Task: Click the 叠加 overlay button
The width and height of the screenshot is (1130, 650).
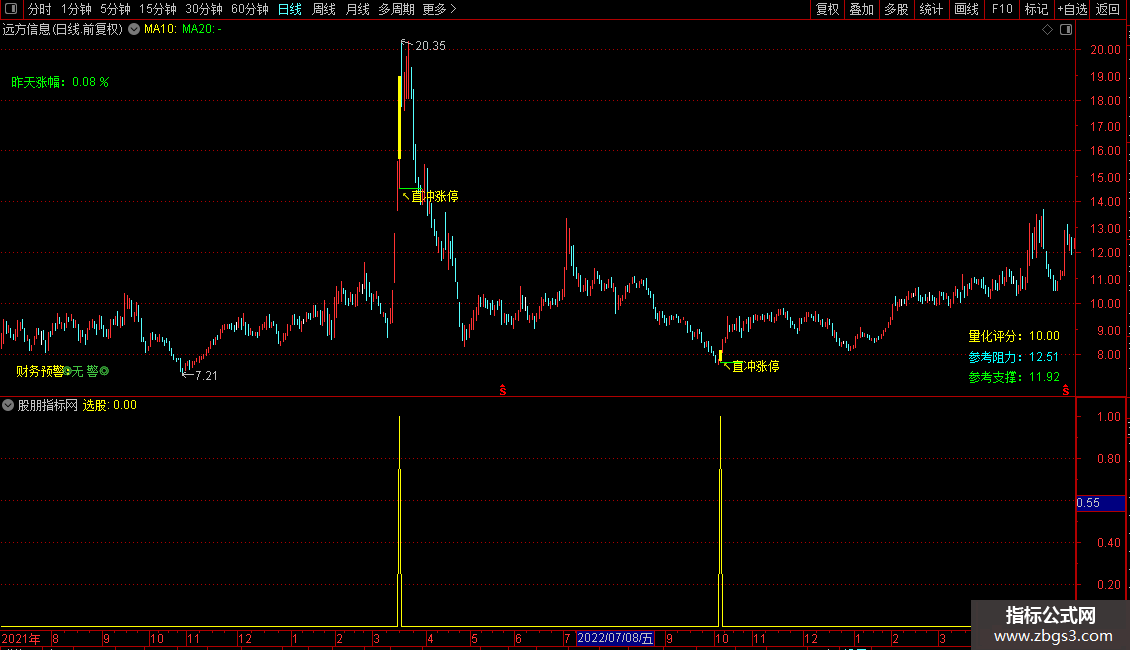Action: coord(861,9)
